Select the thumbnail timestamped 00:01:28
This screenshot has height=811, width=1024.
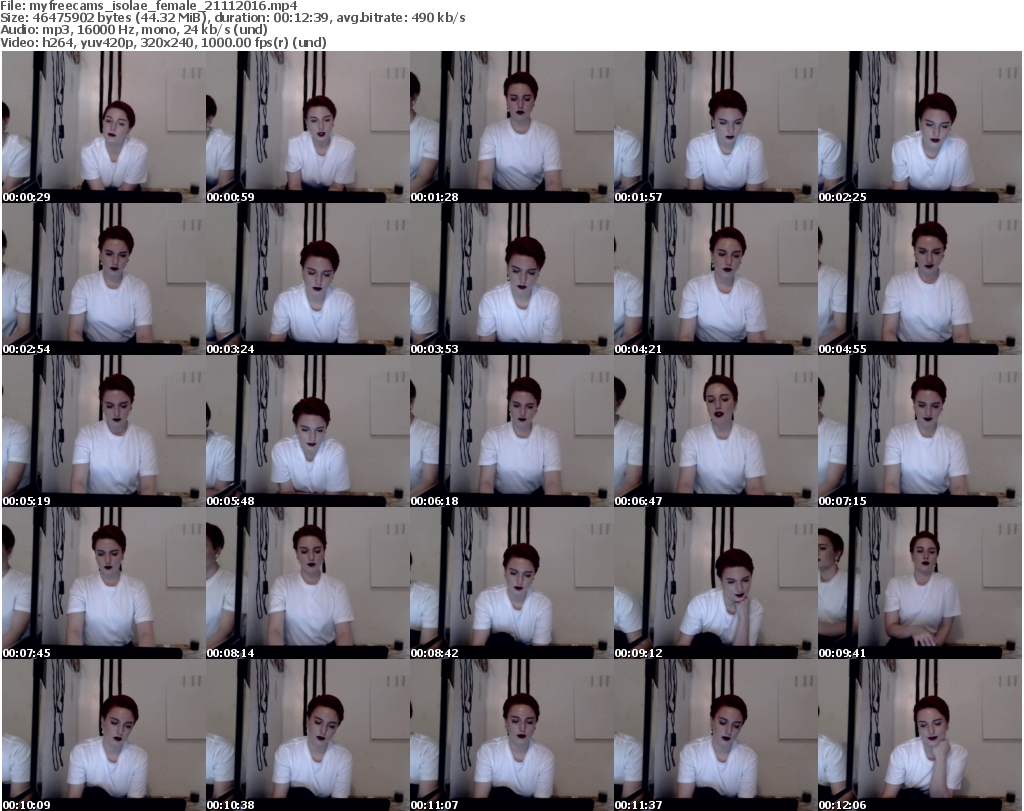[511, 127]
